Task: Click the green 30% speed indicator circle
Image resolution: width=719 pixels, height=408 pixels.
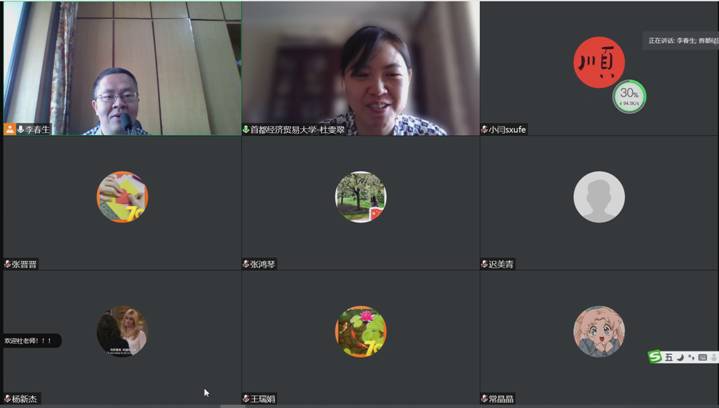Action: pyautogui.click(x=629, y=95)
